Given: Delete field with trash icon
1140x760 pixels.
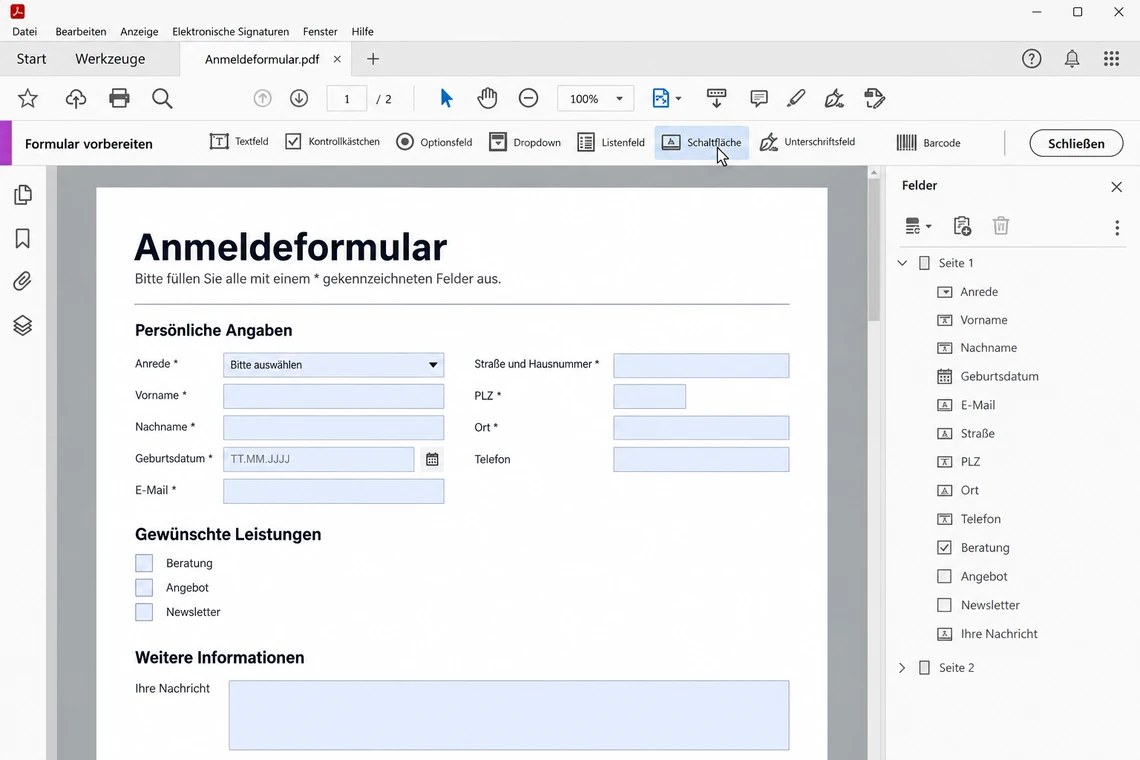Looking at the screenshot, I should (x=1001, y=226).
